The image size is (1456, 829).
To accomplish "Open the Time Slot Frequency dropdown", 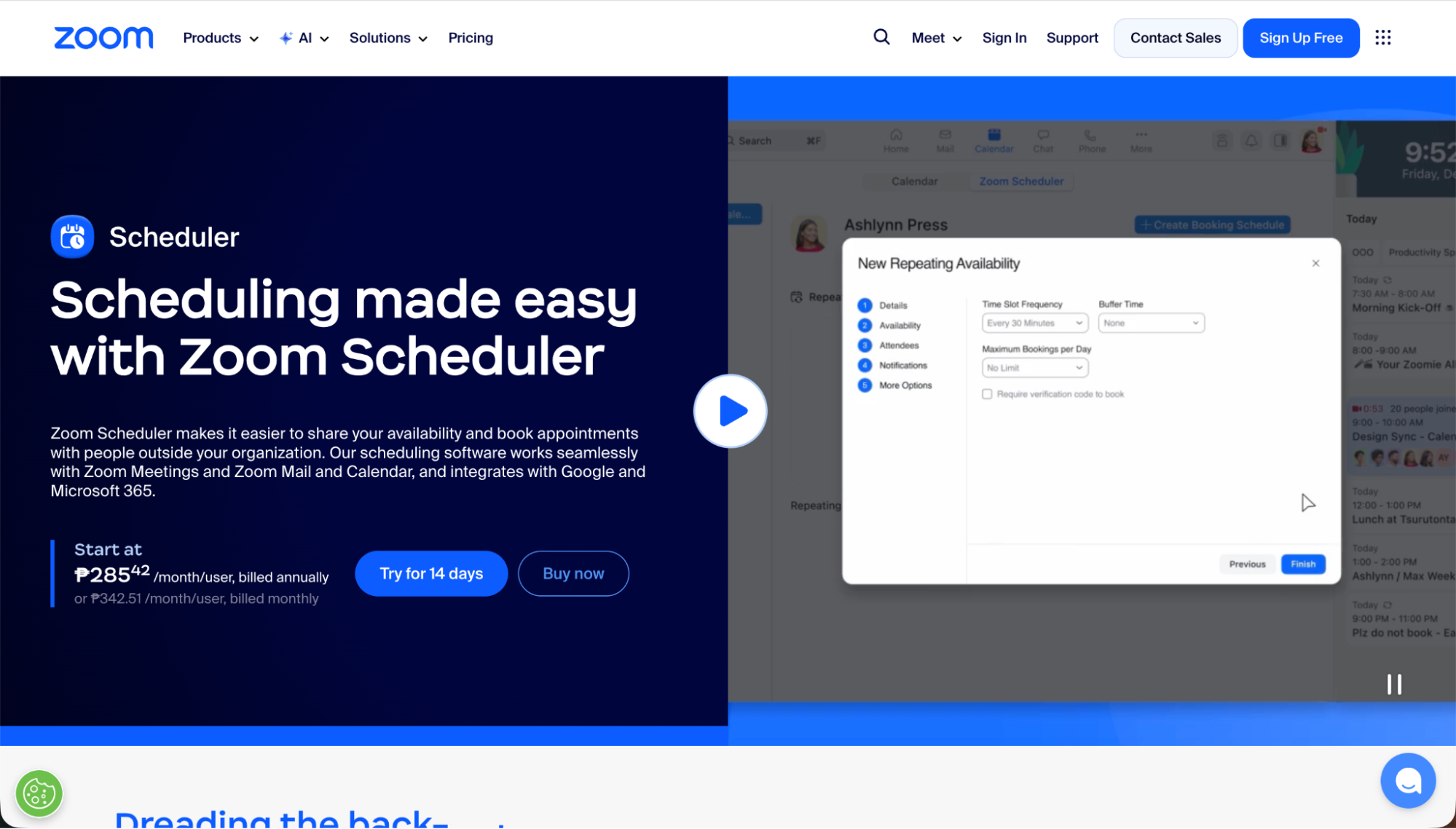I will (x=1034, y=323).
